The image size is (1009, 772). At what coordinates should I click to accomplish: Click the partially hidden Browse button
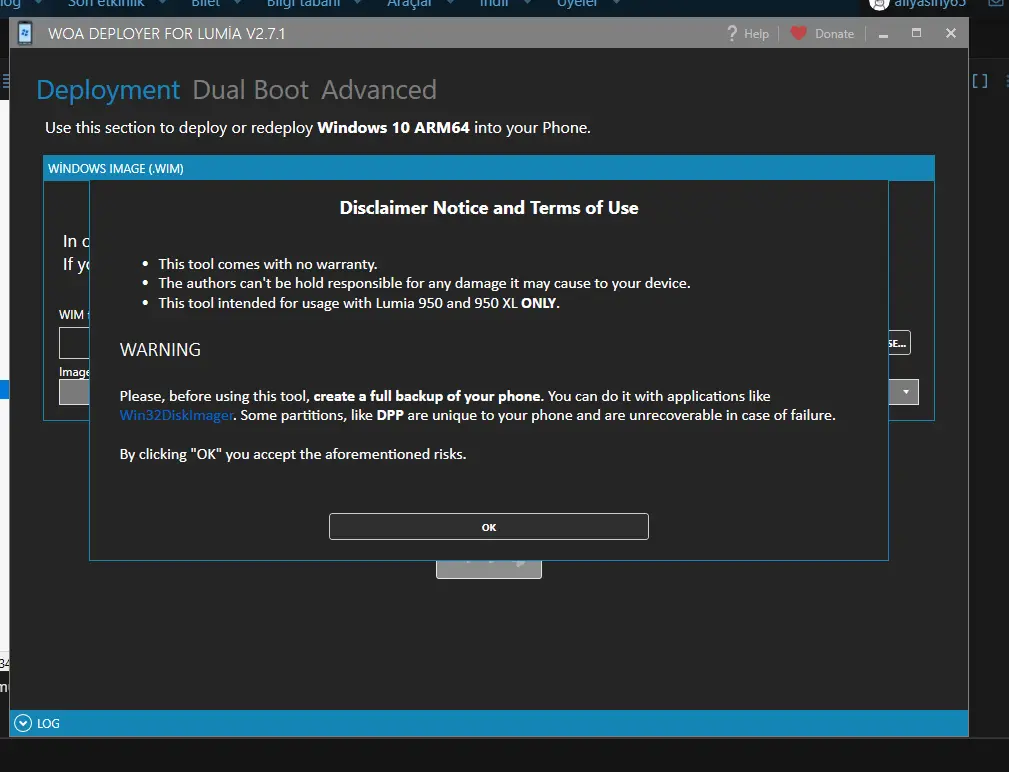click(899, 343)
